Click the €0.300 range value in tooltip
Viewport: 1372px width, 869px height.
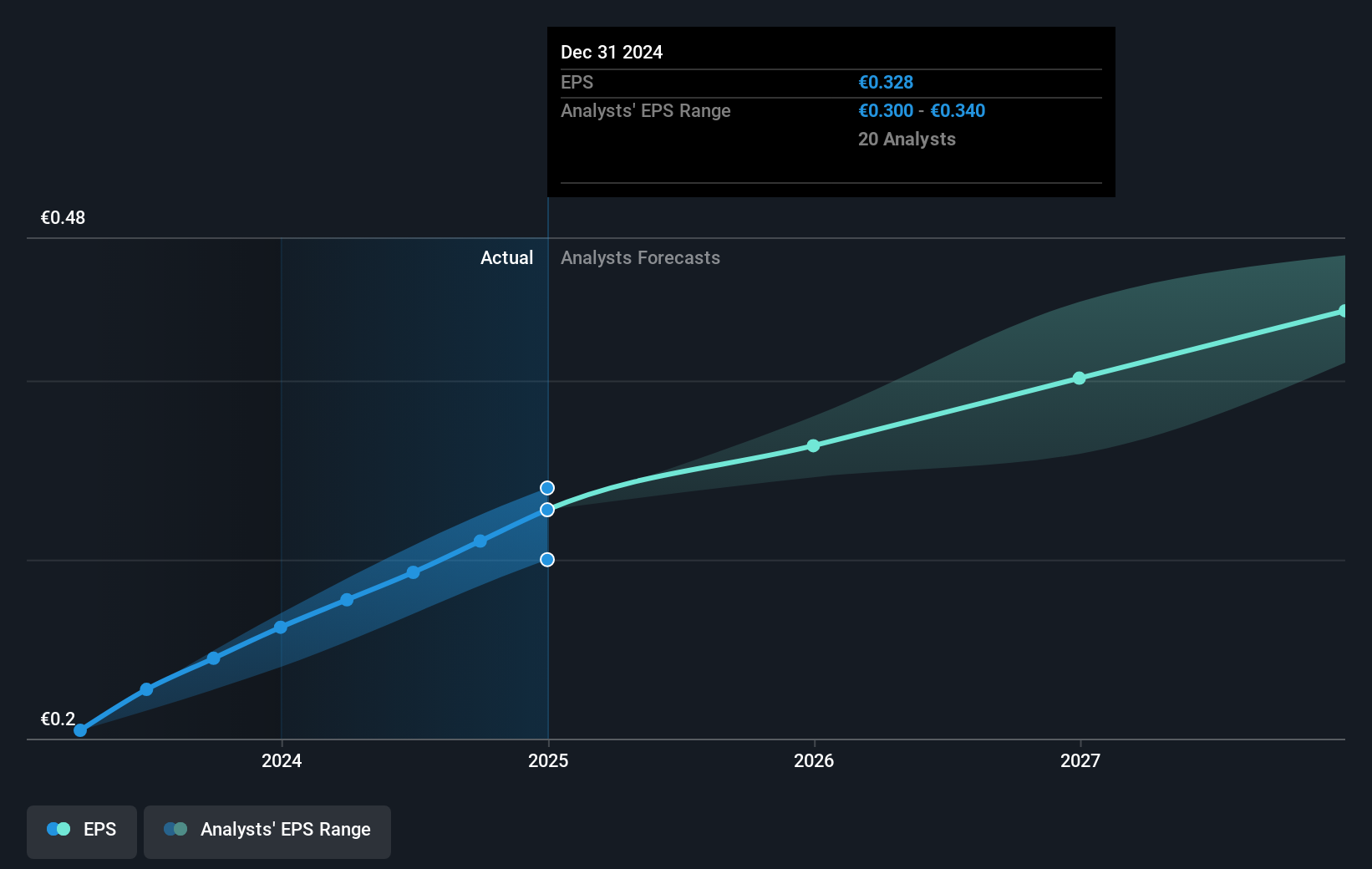(886, 110)
